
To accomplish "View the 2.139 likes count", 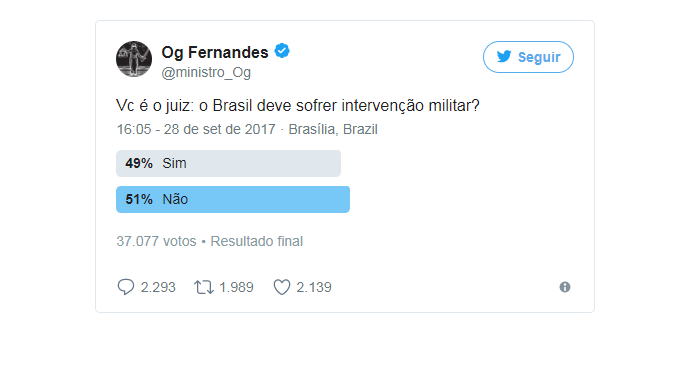I will 314,287.
